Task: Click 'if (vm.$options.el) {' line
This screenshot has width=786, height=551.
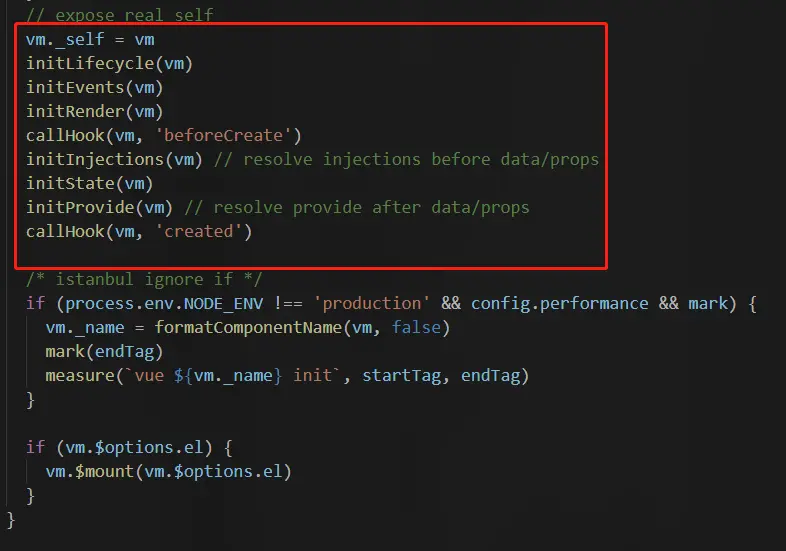Action: click(129, 447)
